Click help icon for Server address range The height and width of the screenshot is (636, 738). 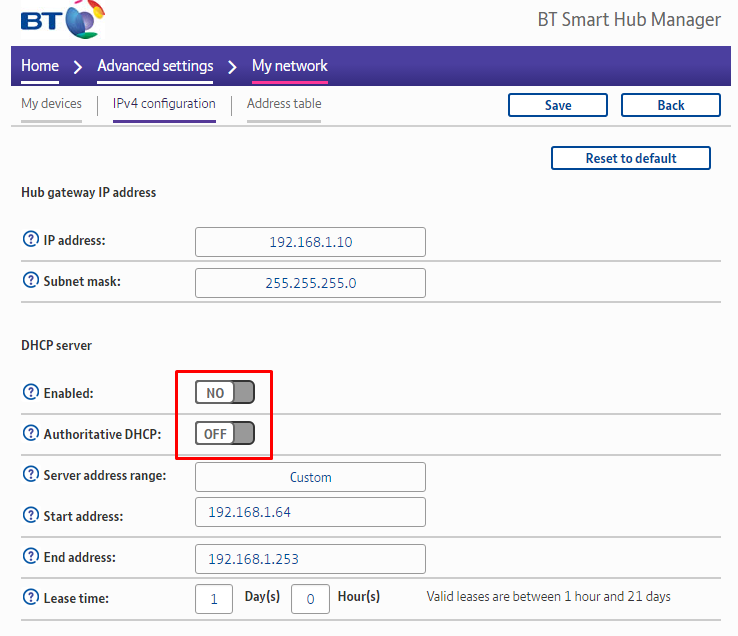click(30, 475)
